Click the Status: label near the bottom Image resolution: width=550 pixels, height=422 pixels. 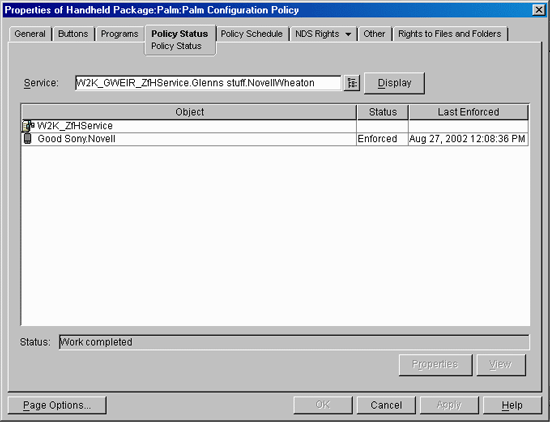pyautogui.click(x=35, y=342)
